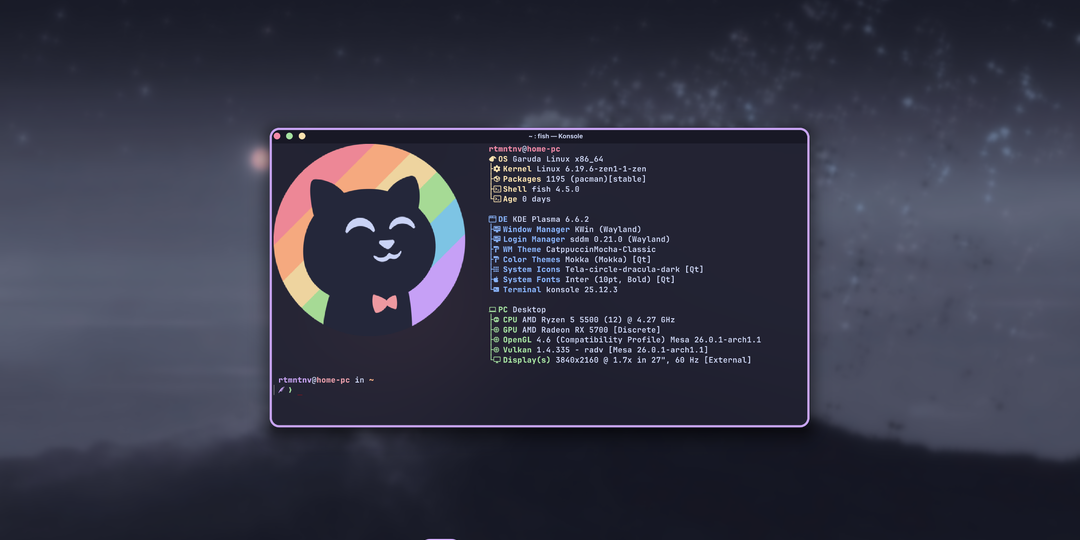Click the grid icon beside System Icons
This screenshot has width=1080, height=540.
click(497, 269)
